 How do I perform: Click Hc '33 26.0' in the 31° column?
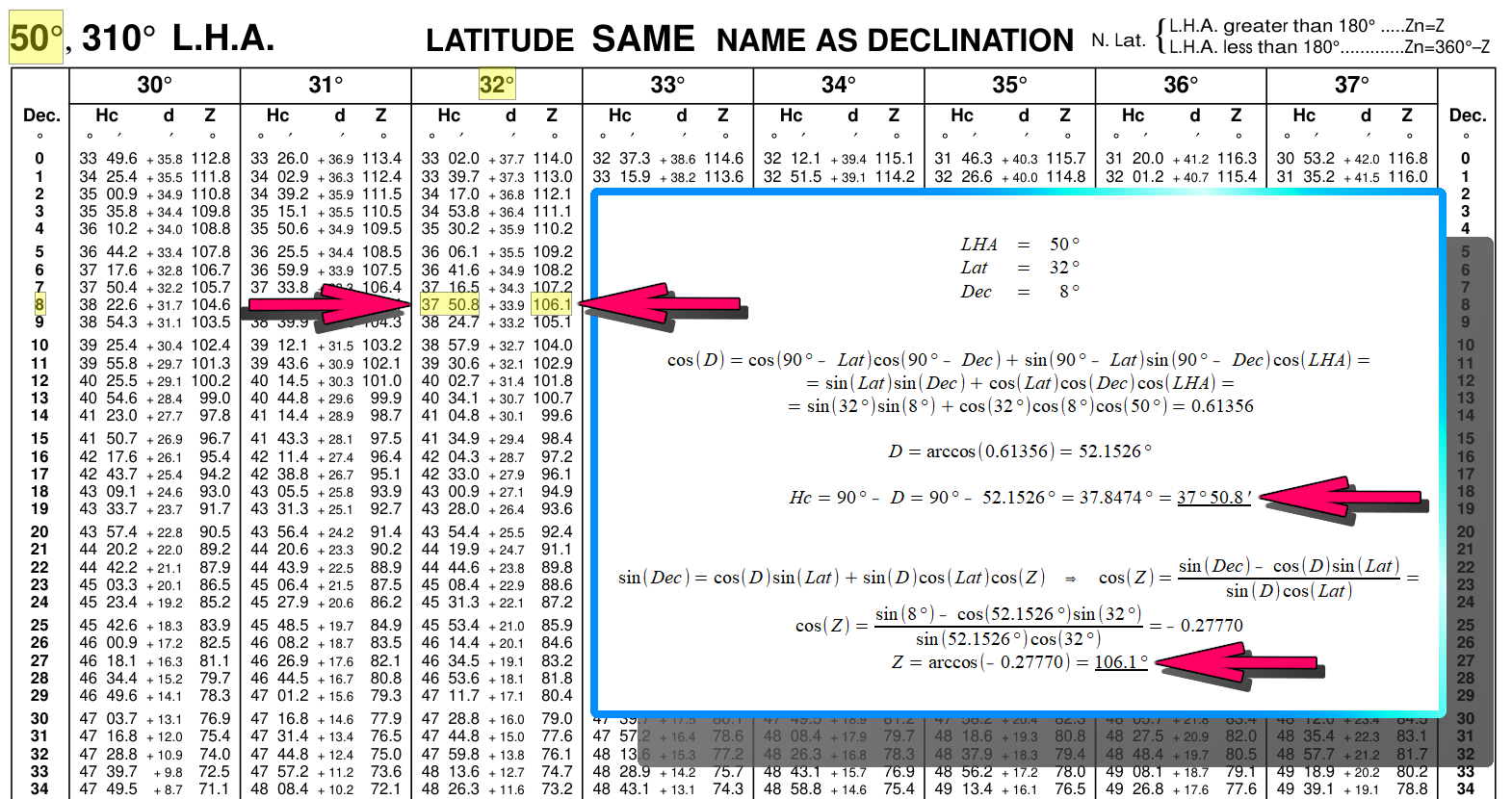tap(279, 159)
